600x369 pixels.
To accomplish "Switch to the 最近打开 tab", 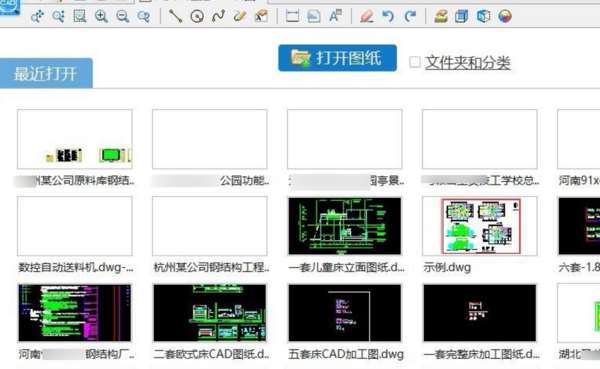I will point(46,73).
